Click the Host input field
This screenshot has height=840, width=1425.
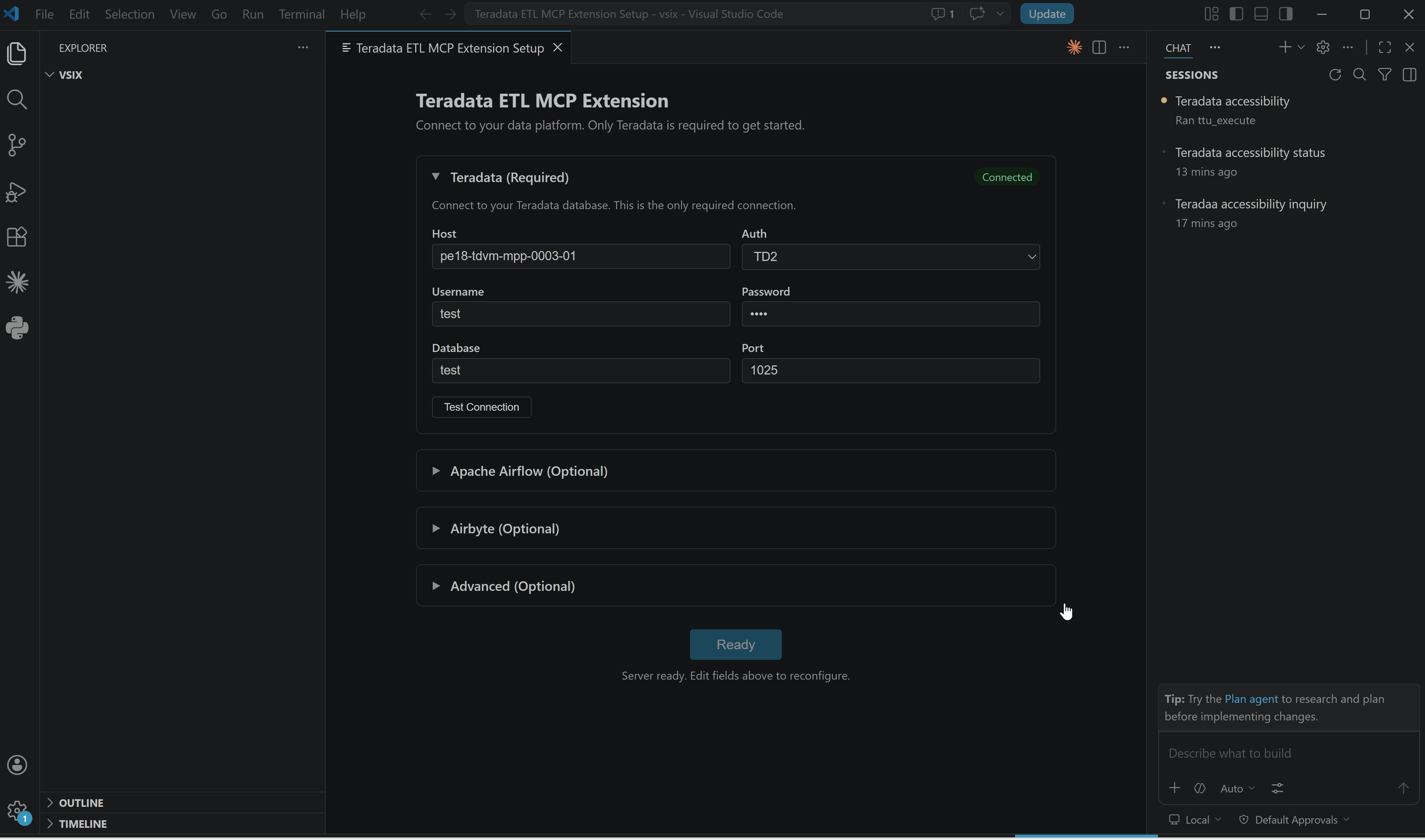(580, 256)
